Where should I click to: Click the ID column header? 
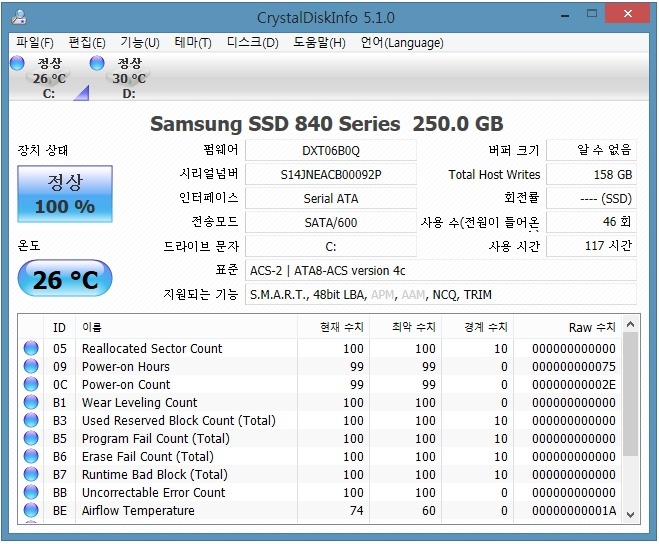coord(60,327)
